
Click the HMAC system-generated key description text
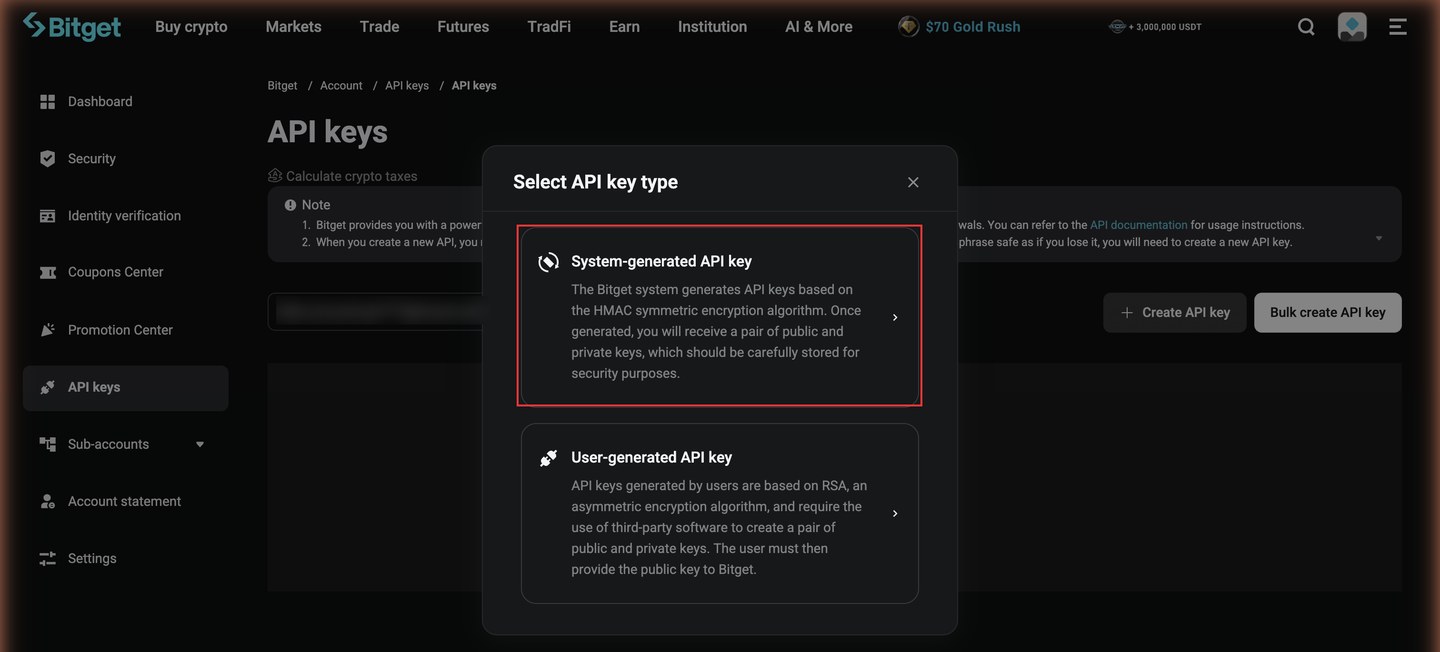[716, 331]
